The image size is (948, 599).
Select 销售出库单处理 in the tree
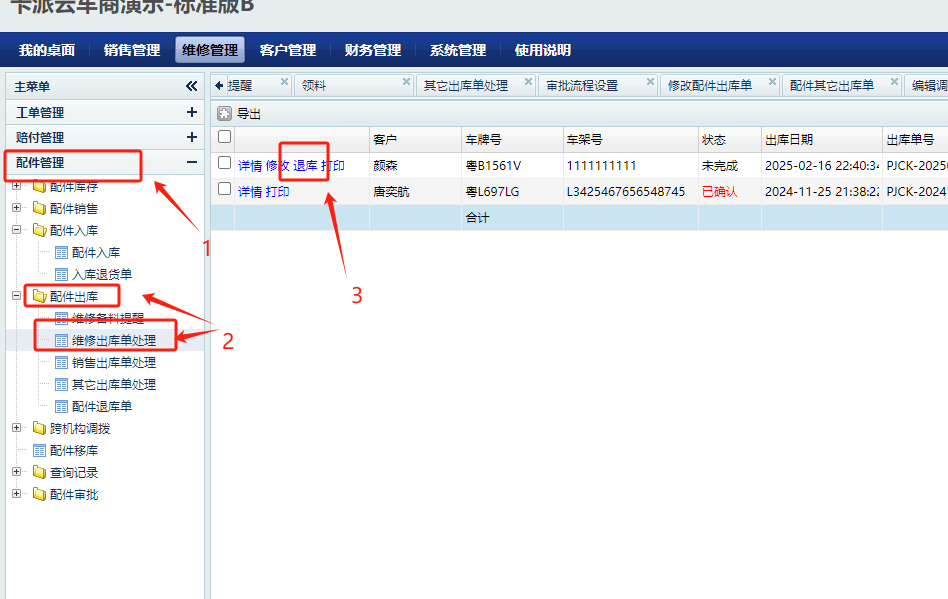[x=113, y=363]
